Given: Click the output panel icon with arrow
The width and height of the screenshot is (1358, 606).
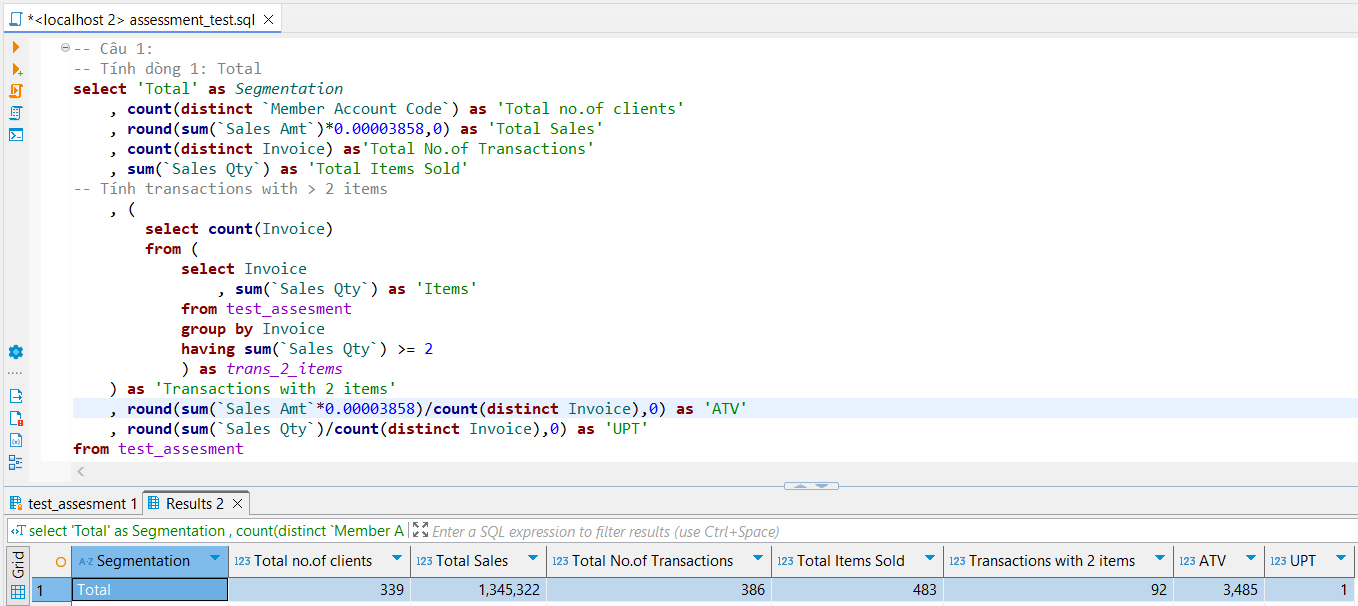Looking at the screenshot, I should coord(16,396).
